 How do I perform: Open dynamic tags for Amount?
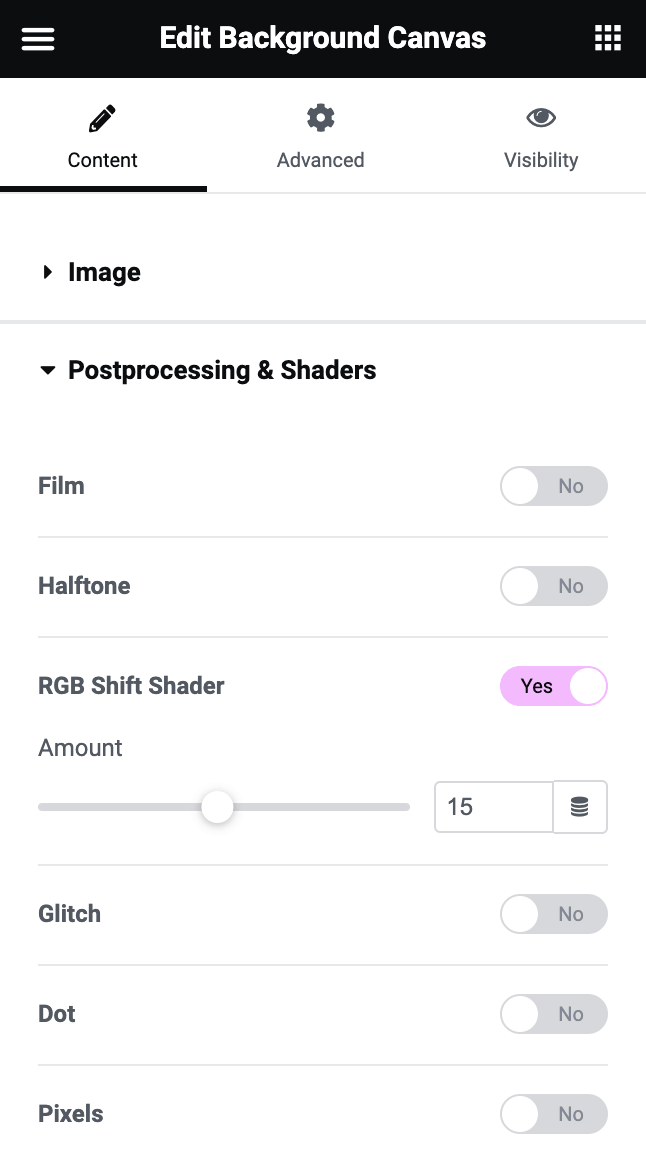580,807
